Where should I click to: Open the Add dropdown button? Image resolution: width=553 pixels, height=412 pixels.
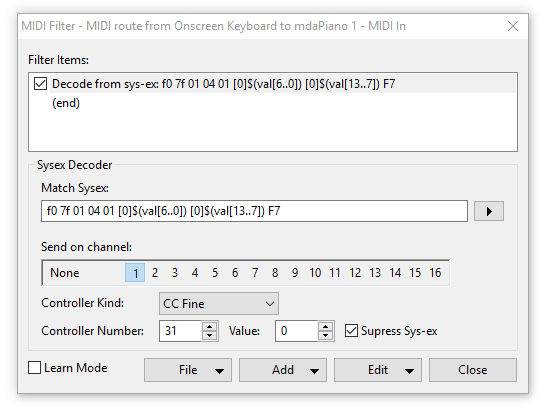283,370
